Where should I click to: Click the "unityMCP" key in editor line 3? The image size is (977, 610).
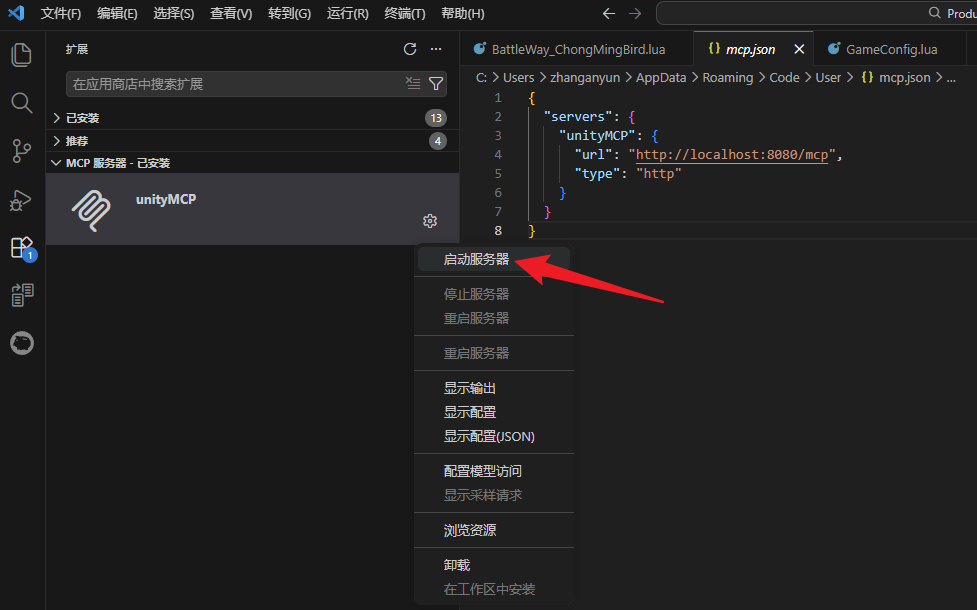(x=597, y=135)
